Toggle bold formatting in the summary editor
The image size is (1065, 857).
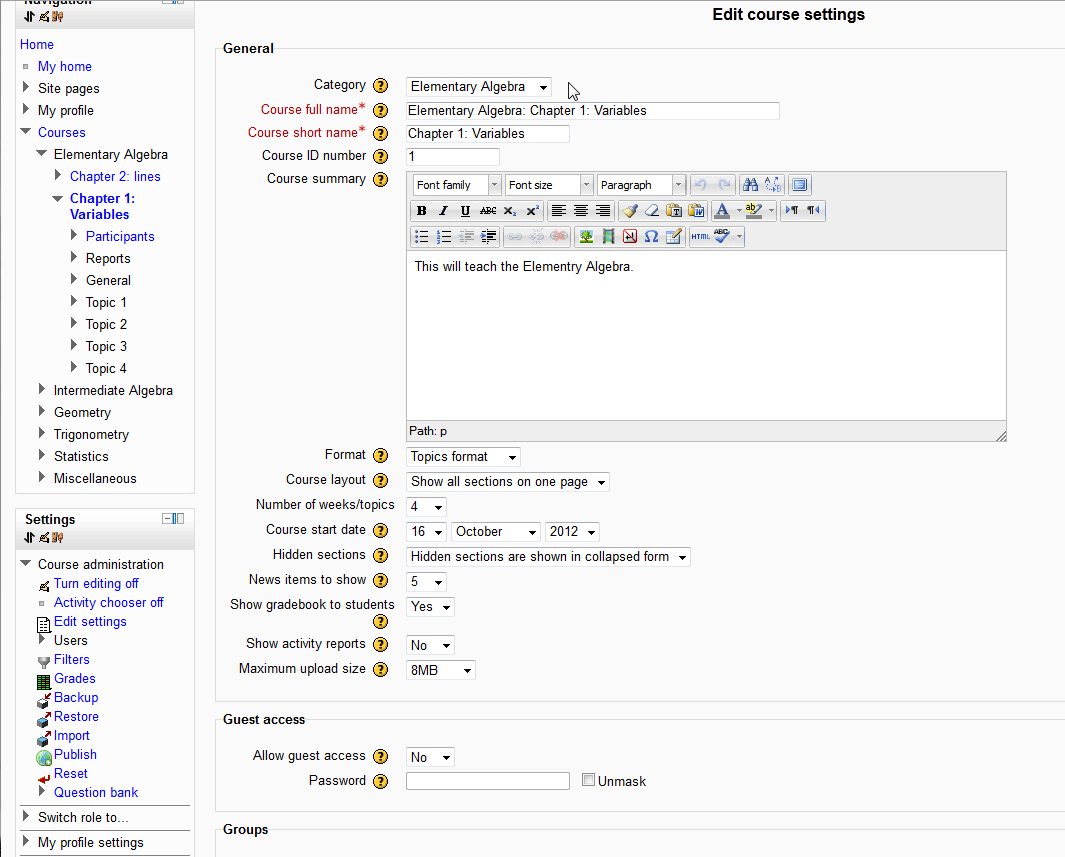[x=422, y=211]
